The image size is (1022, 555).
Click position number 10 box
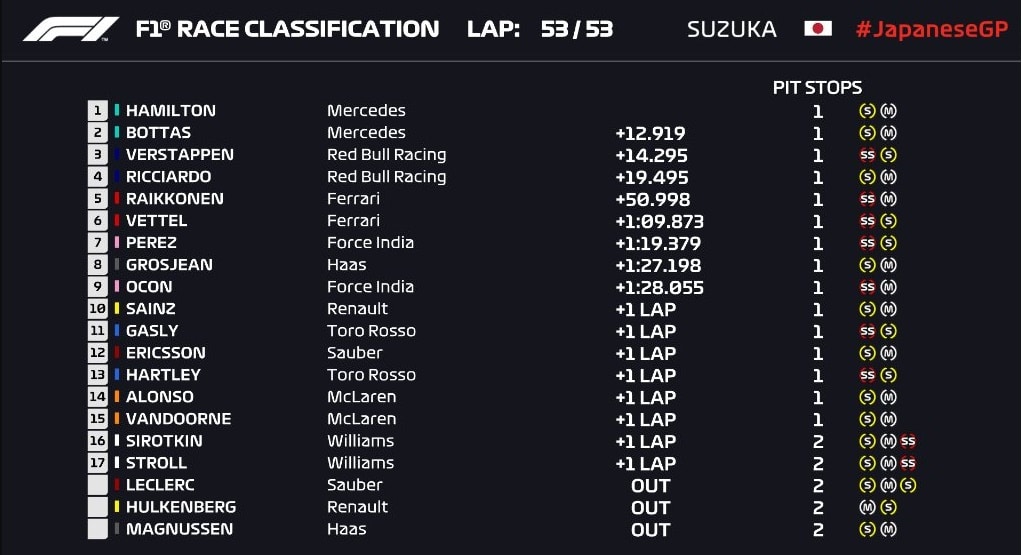pyautogui.click(x=97, y=309)
